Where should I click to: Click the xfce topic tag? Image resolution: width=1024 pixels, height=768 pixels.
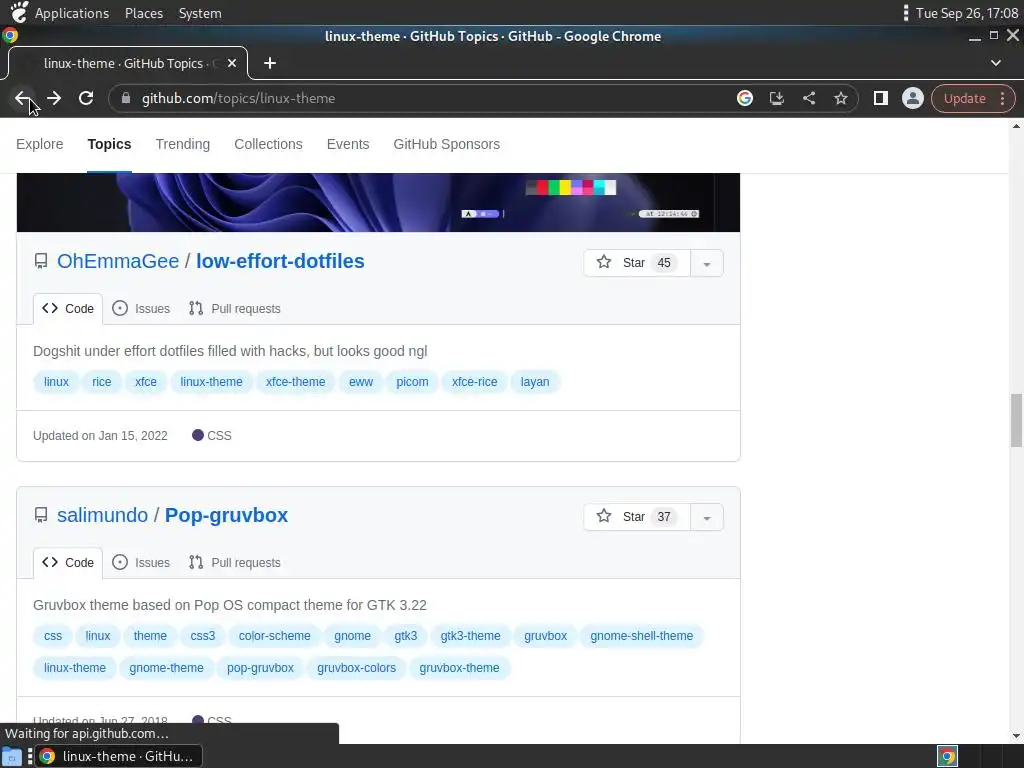coord(146,382)
